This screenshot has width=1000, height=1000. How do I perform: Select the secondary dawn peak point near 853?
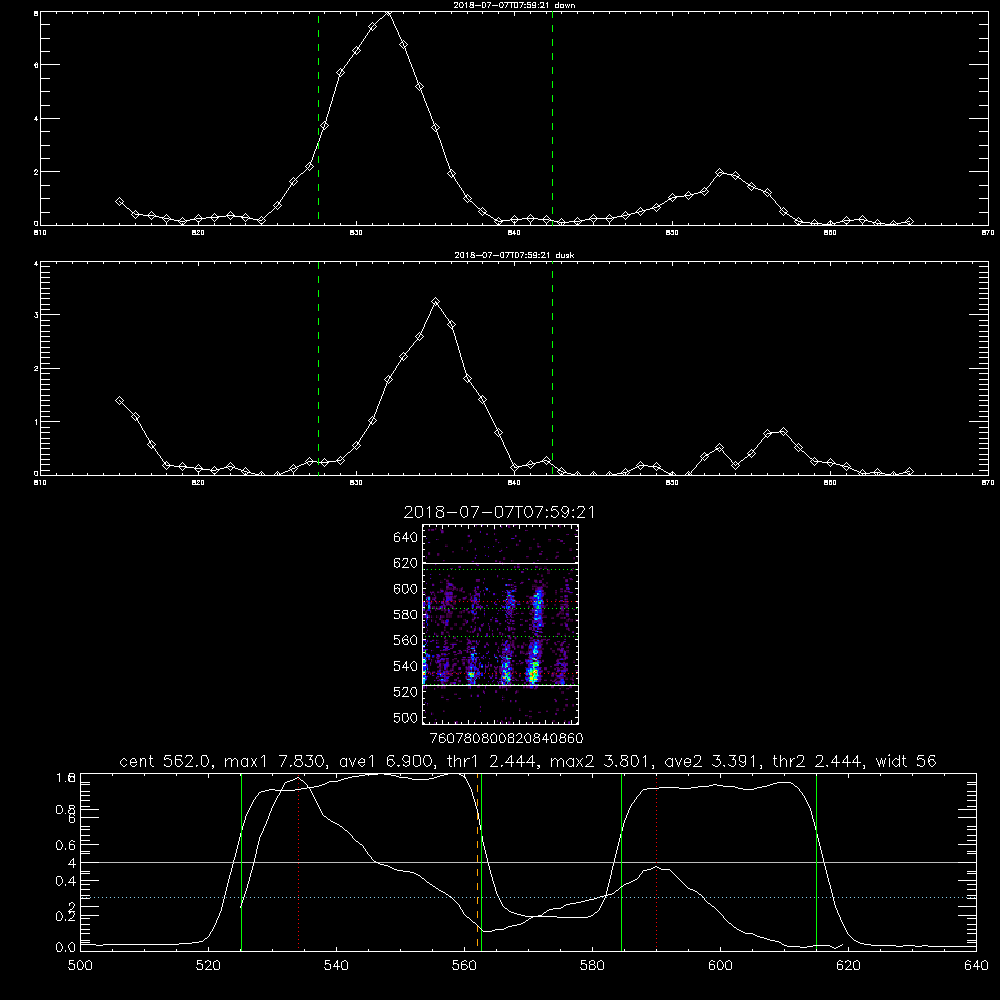pos(720,173)
